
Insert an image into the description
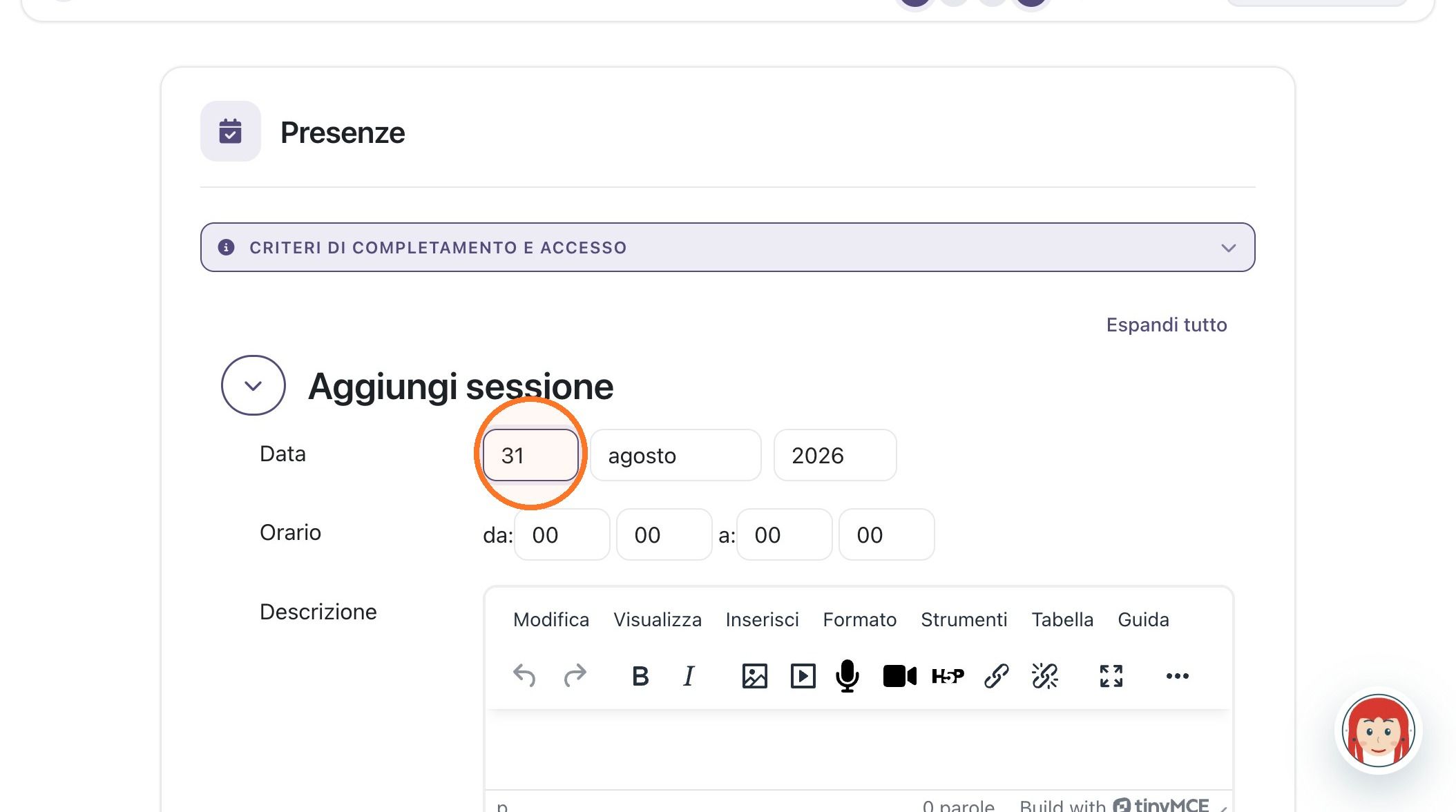tap(754, 675)
